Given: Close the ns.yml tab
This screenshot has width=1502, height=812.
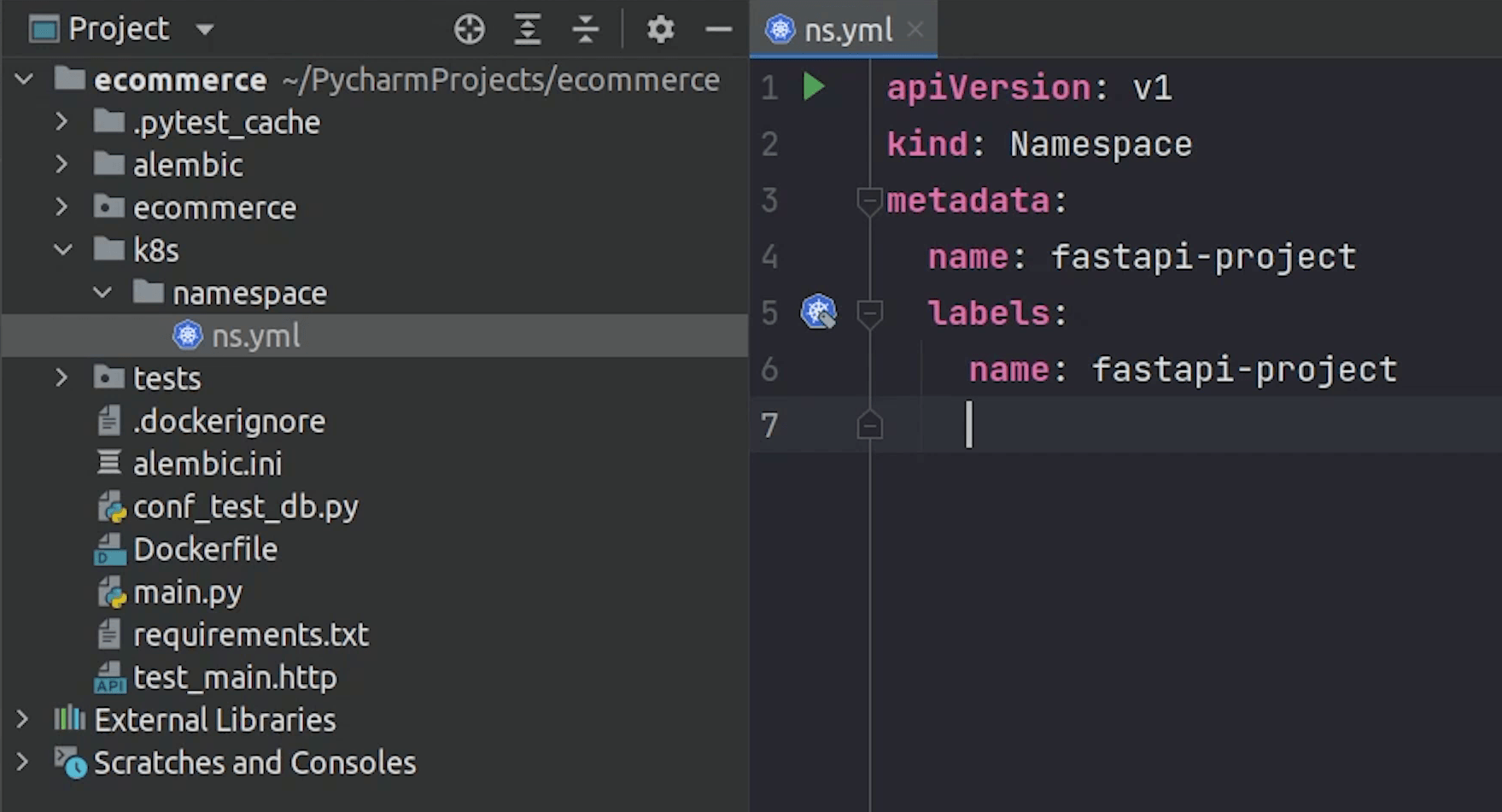Looking at the screenshot, I should pos(915,30).
